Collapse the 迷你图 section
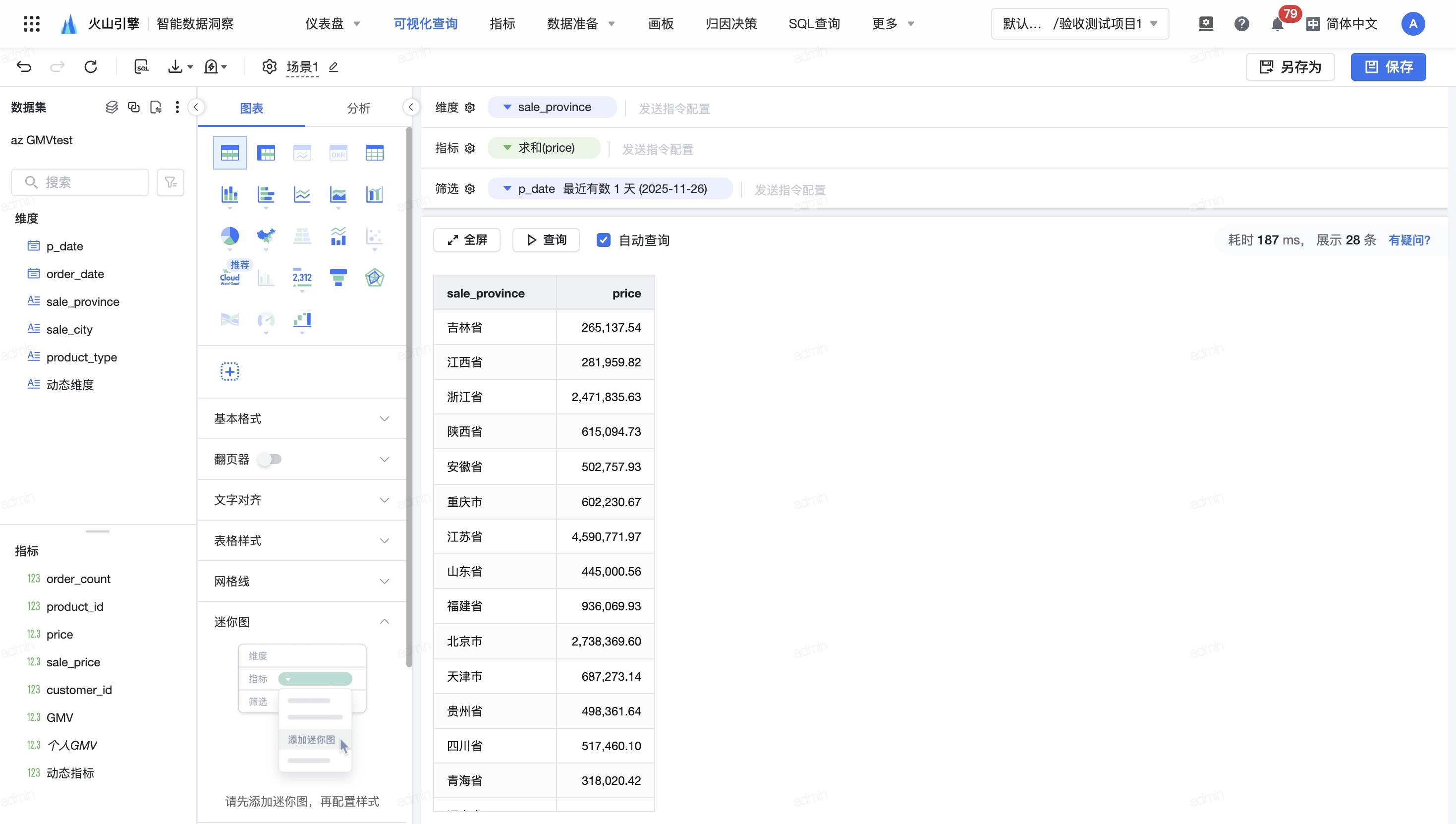Image resolution: width=1456 pixels, height=824 pixels. coord(384,621)
